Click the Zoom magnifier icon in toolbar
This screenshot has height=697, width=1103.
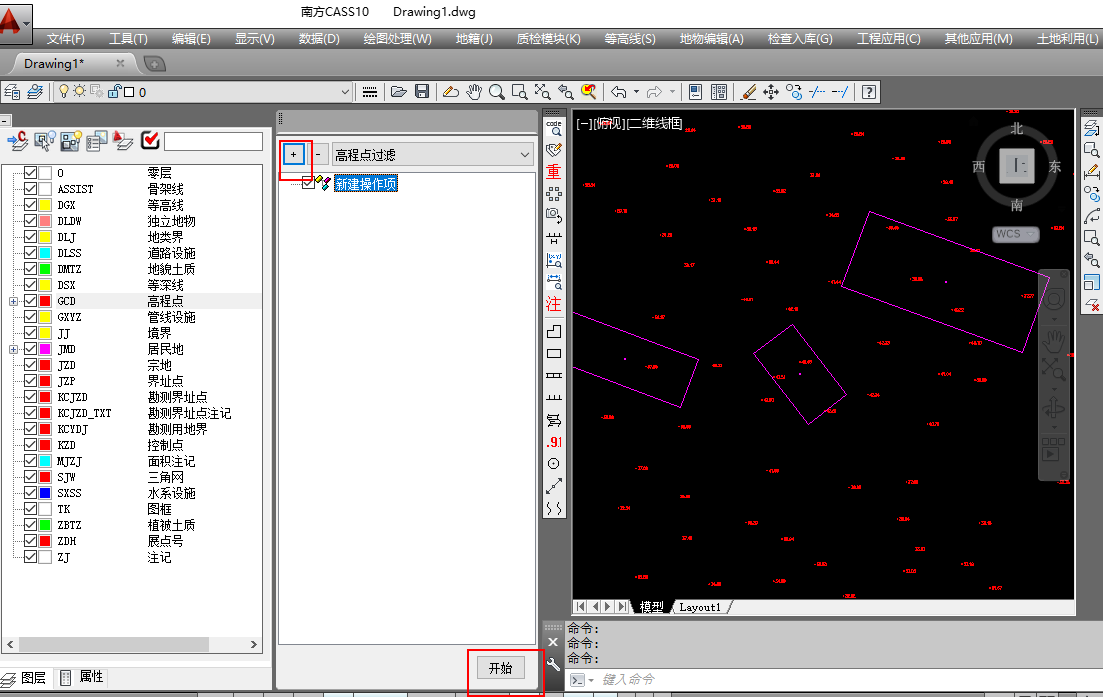click(x=497, y=91)
